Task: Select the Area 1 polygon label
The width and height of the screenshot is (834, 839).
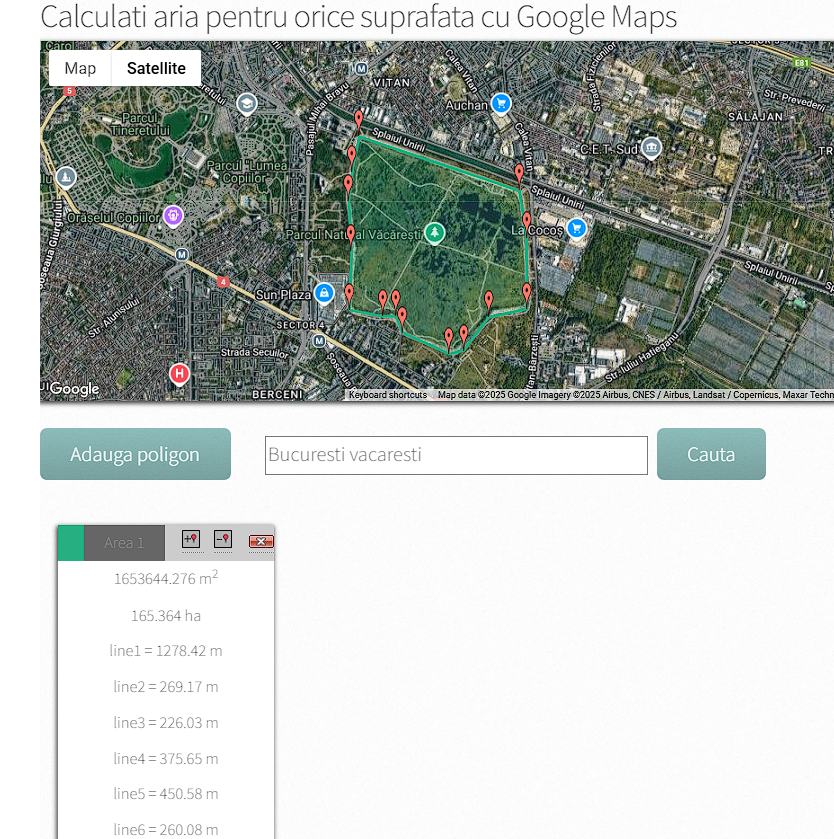Action: (x=124, y=543)
